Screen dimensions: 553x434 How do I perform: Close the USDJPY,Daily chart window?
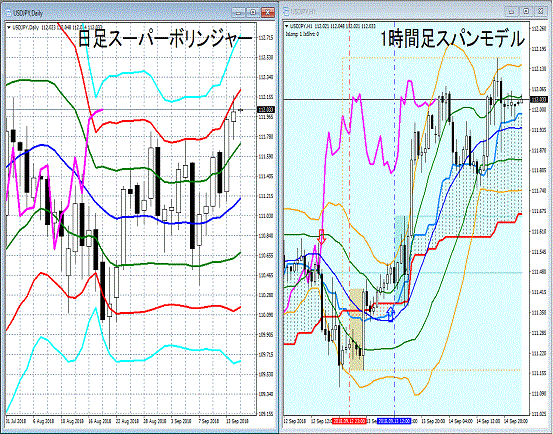coord(268,13)
